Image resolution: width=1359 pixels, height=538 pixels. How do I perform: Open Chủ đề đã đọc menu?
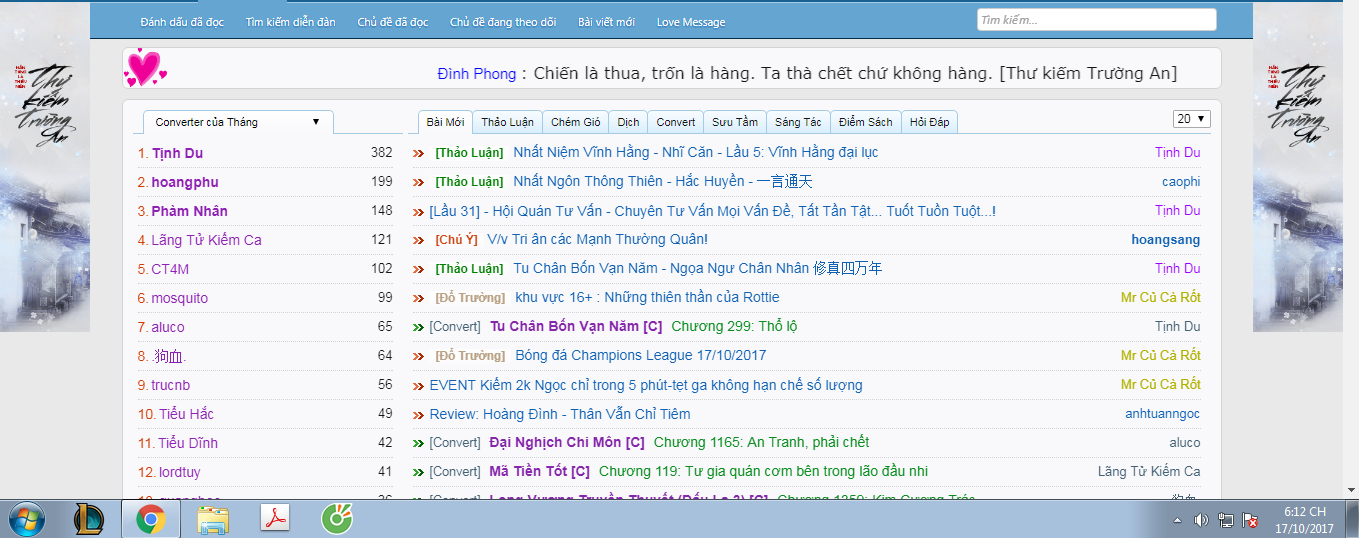pyautogui.click(x=392, y=22)
